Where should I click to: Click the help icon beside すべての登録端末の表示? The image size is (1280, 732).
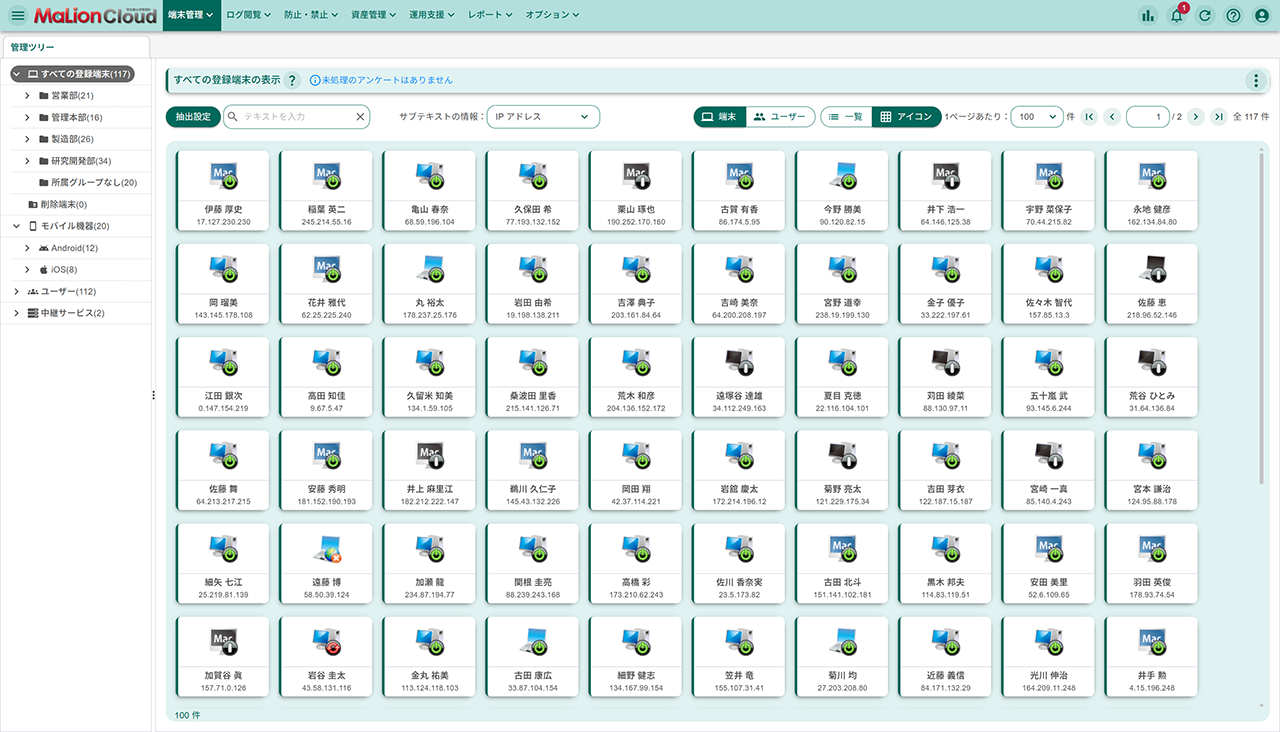click(x=292, y=80)
